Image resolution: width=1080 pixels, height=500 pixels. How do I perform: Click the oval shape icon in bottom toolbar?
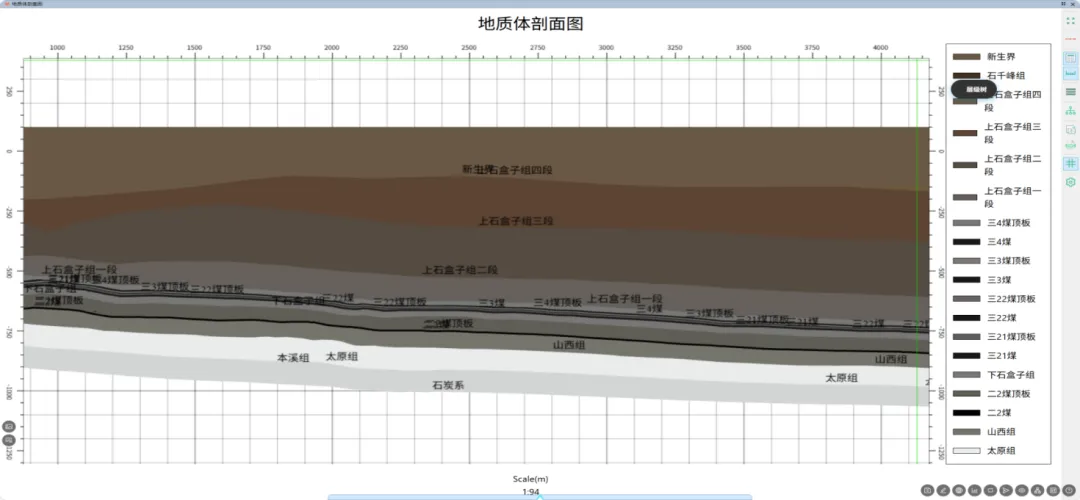pyautogui.click(x=1022, y=490)
